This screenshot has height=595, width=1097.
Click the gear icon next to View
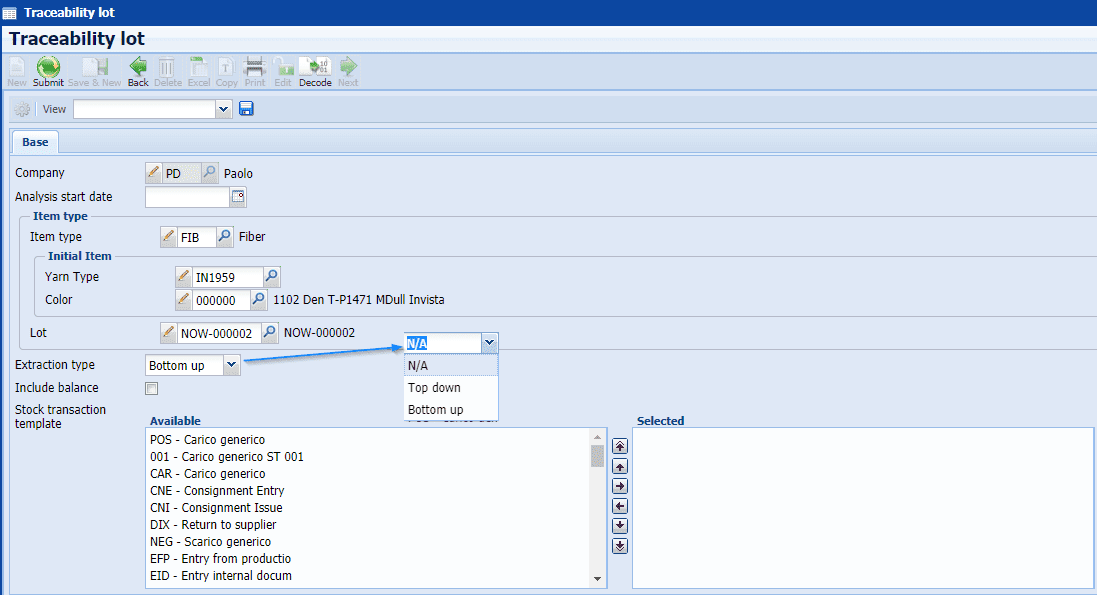coord(21,108)
